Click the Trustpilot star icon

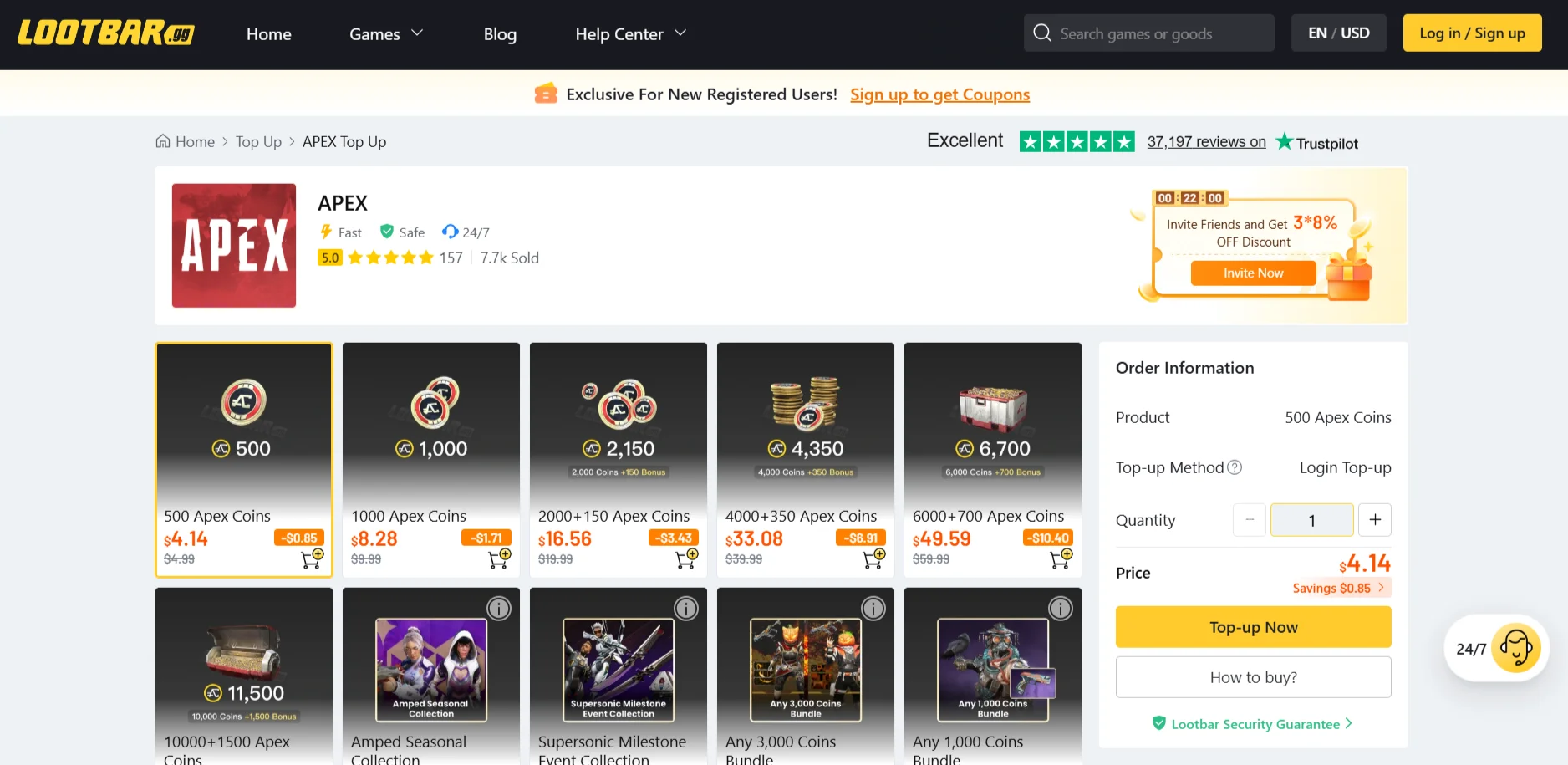click(x=1285, y=141)
